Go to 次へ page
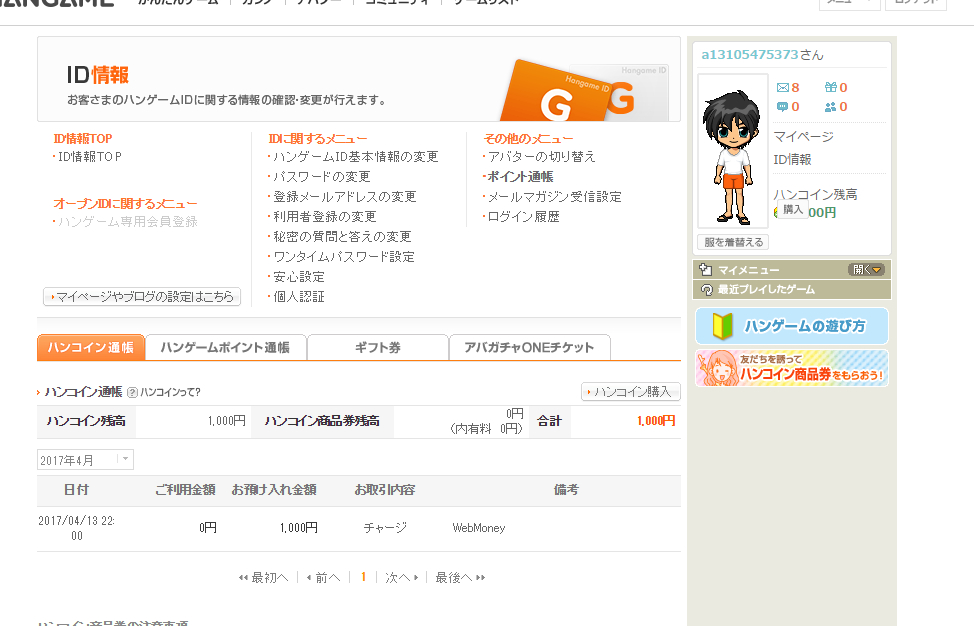 (402, 578)
